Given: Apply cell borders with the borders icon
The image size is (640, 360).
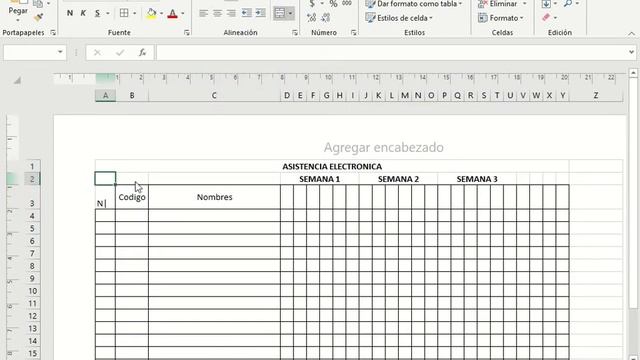Looking at the screenshot, I should point(124,13).
